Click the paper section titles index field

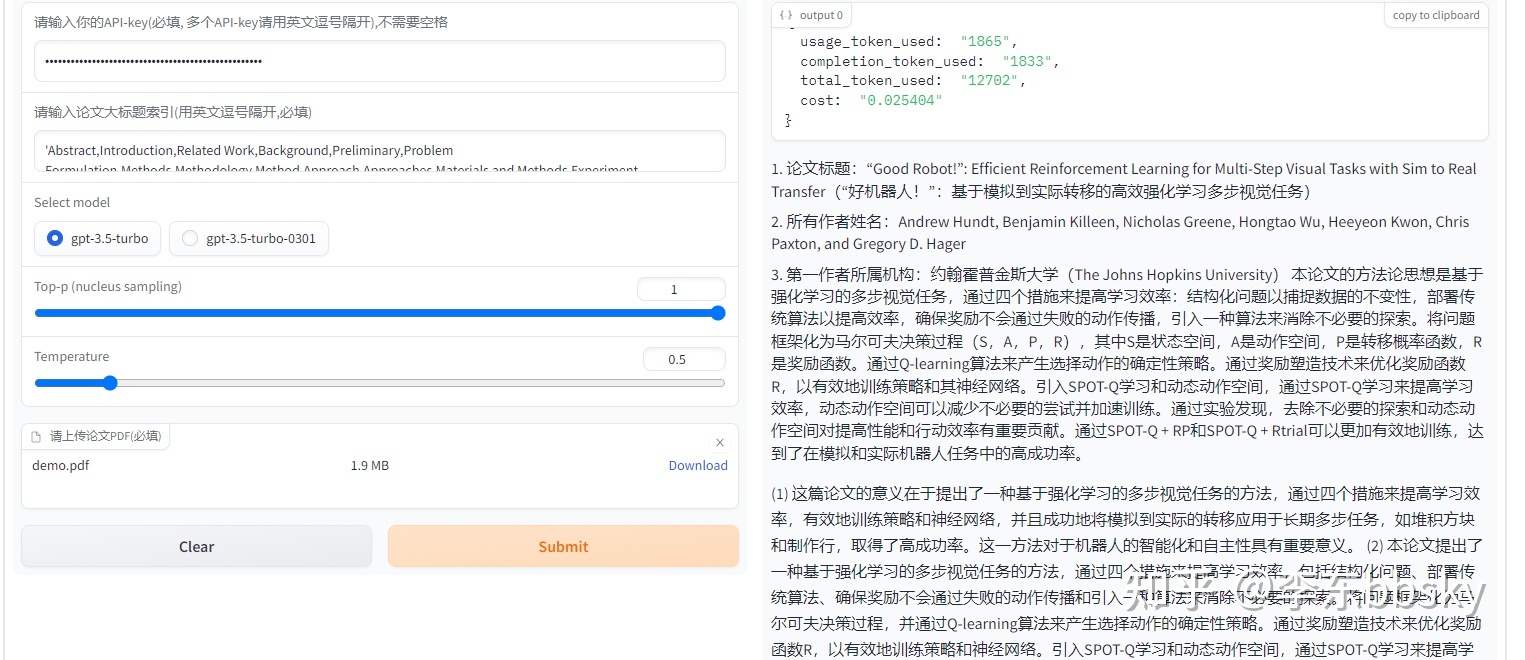tap(379, 151)
